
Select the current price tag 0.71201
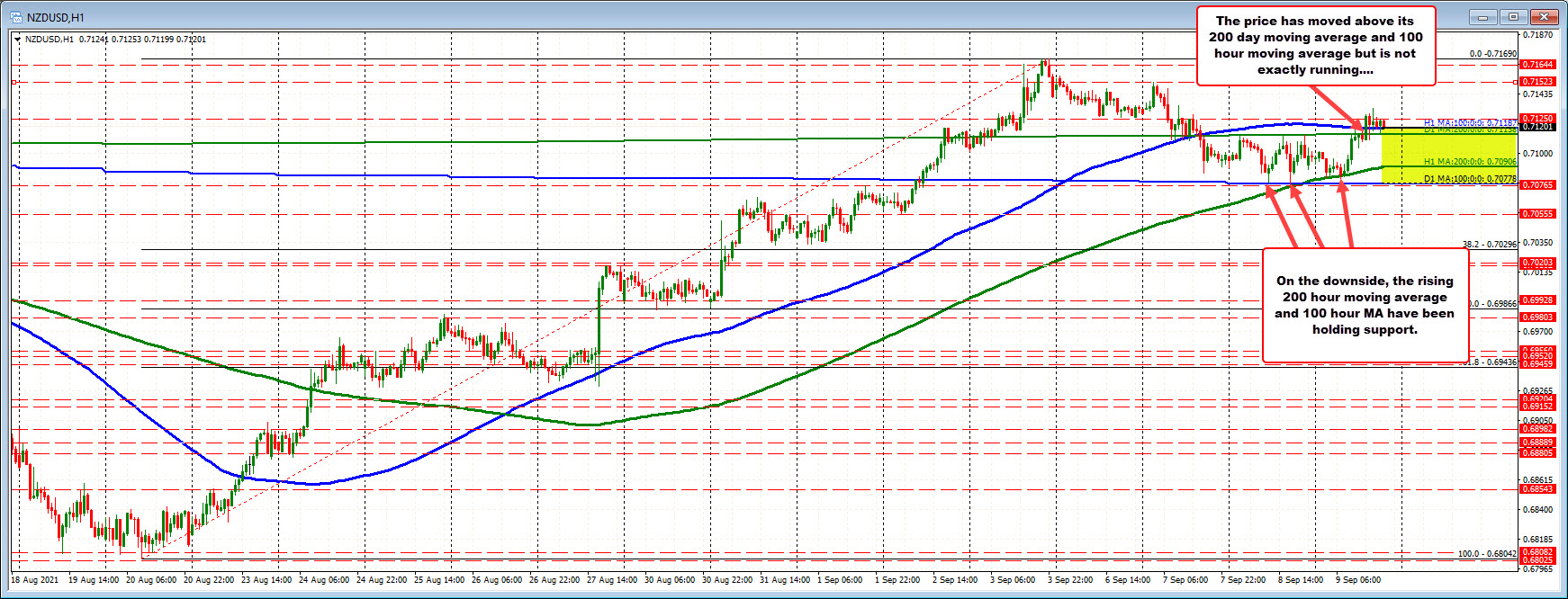click(x=1537, y=127)
